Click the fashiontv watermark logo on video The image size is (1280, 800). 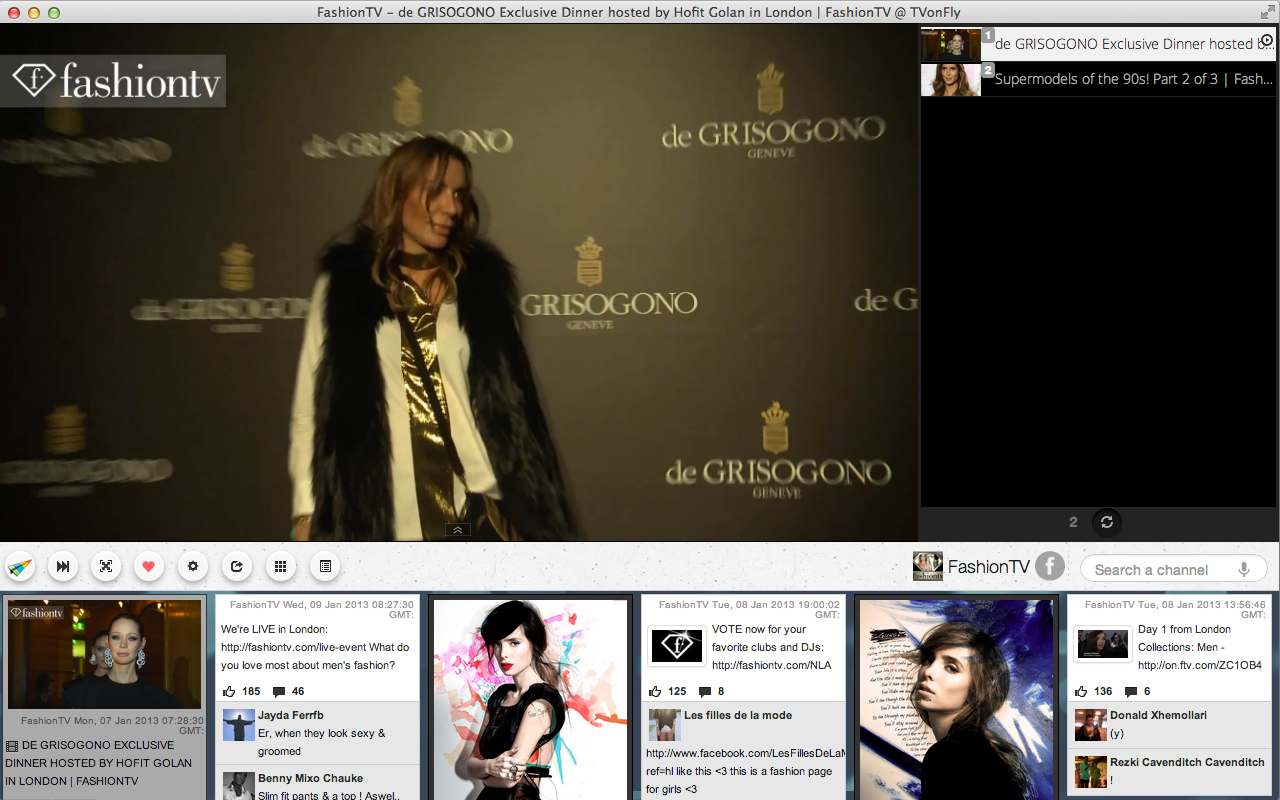click(113, 80)
